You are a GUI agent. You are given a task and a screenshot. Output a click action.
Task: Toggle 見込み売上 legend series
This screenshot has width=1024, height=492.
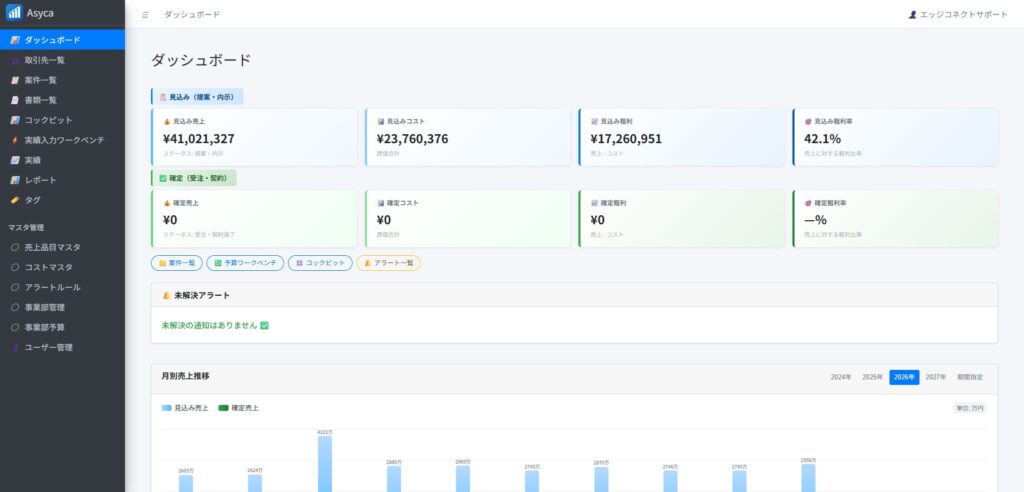click(184, 408)
